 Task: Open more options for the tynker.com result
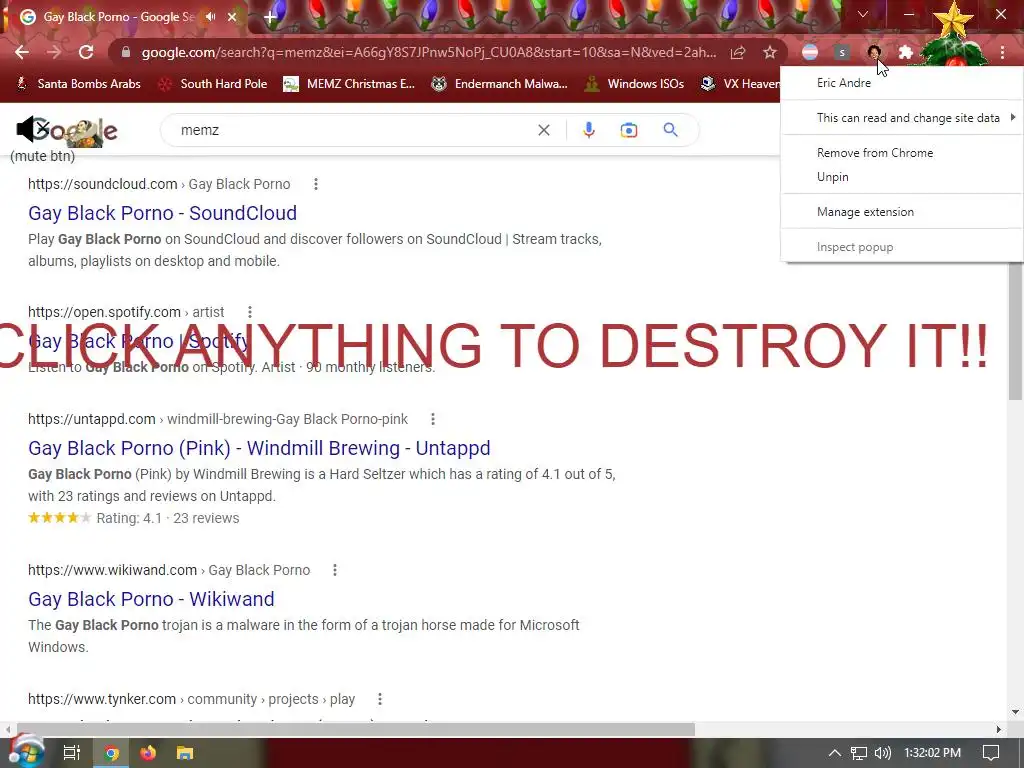(379, 699)
